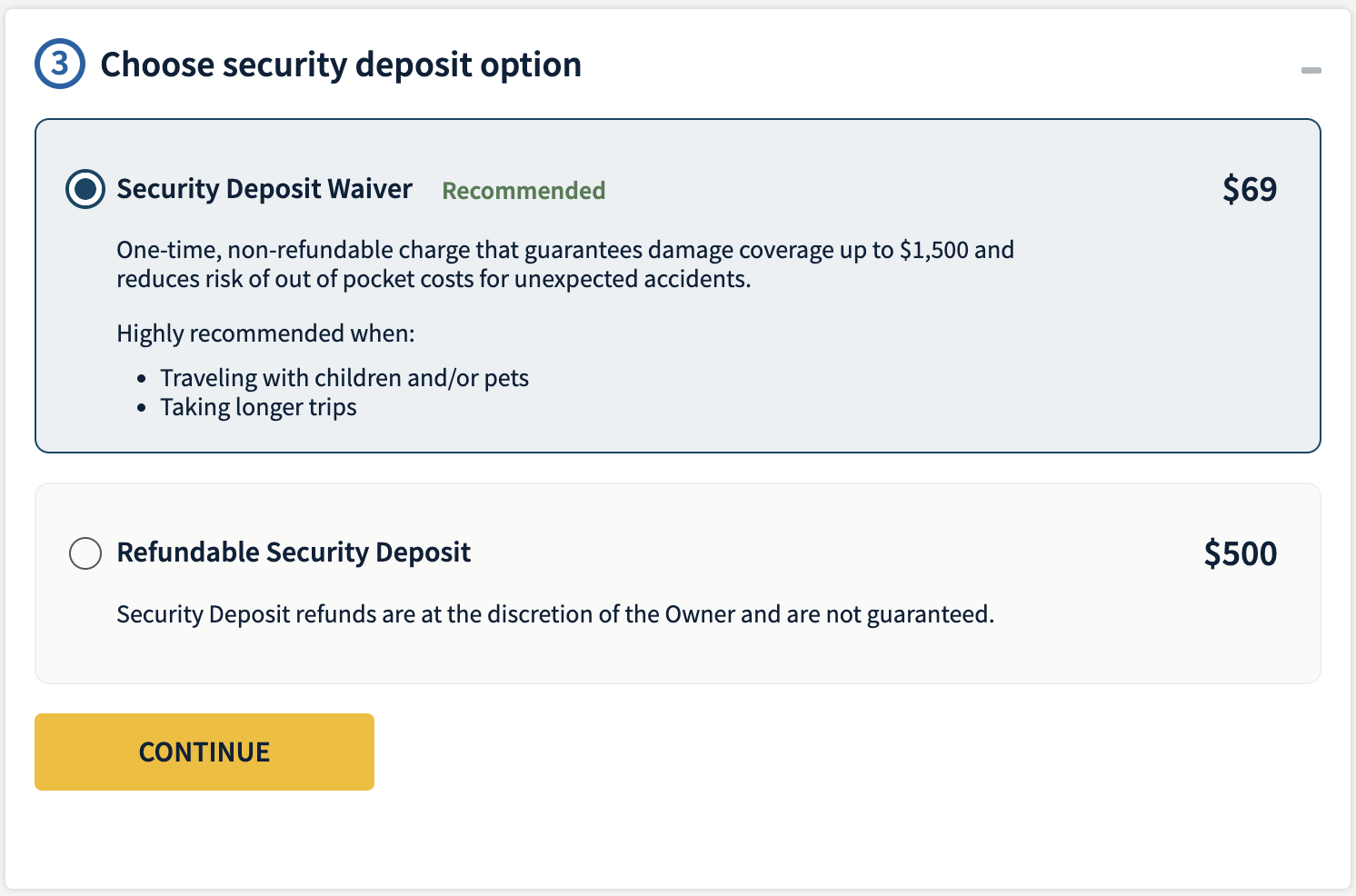The image size is (1356, 896).
Task: Click the empty radio circle for refundable deposit
Action: coord(85,553)
